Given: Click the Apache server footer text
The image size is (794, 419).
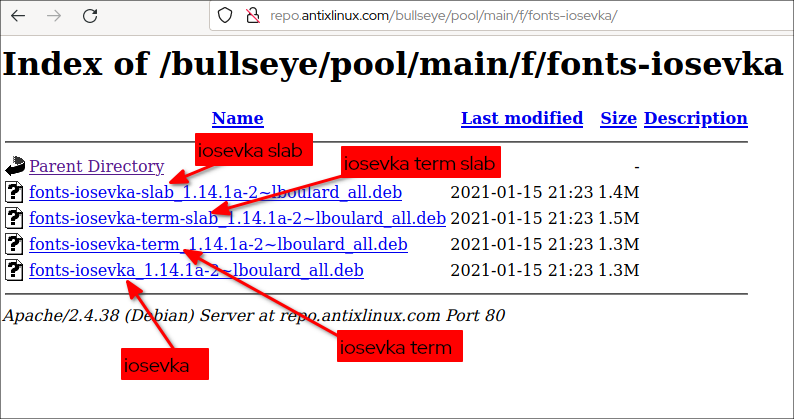Looking at the screenshot, I should [254, 316].
